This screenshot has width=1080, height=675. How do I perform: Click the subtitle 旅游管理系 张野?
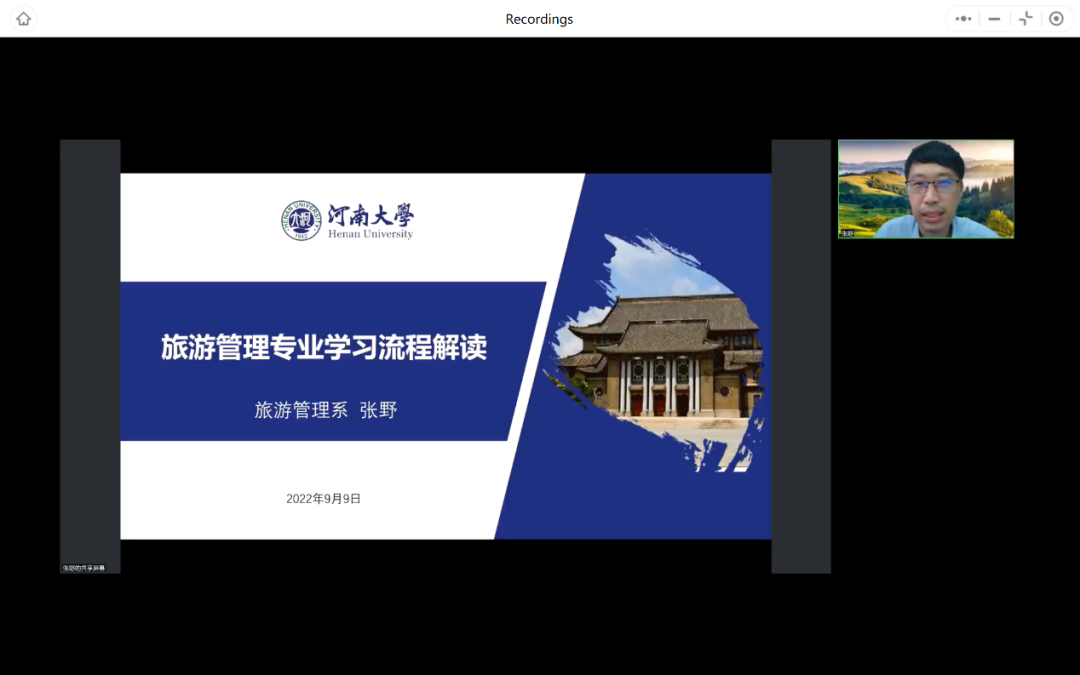326,410
